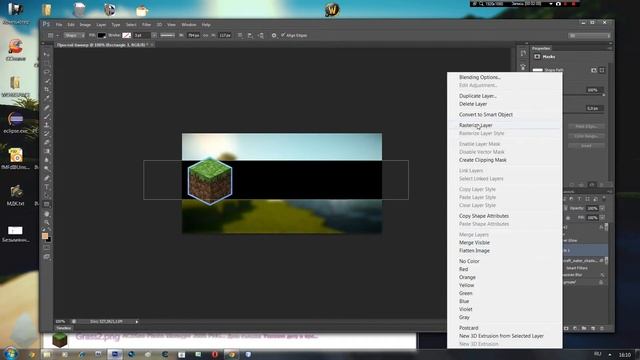Select the Zoom tool

tap(47, 223)
